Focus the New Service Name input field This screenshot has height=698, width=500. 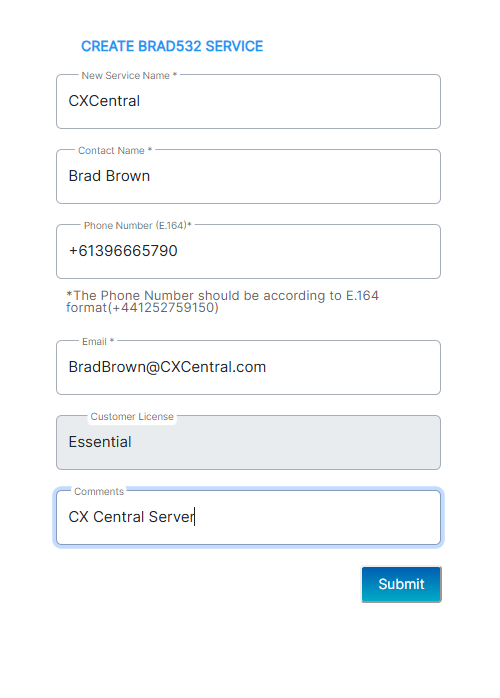(248, 101)
